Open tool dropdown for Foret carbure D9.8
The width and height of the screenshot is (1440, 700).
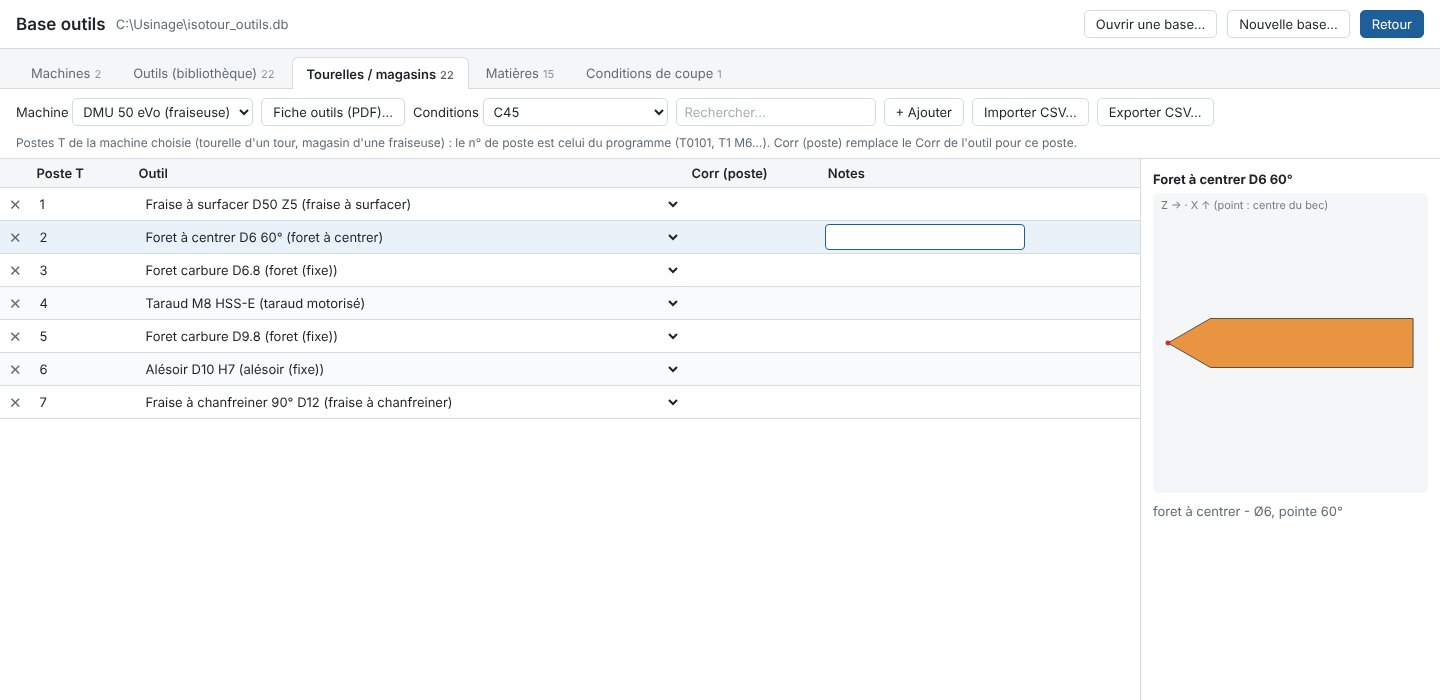coord(410,336)
